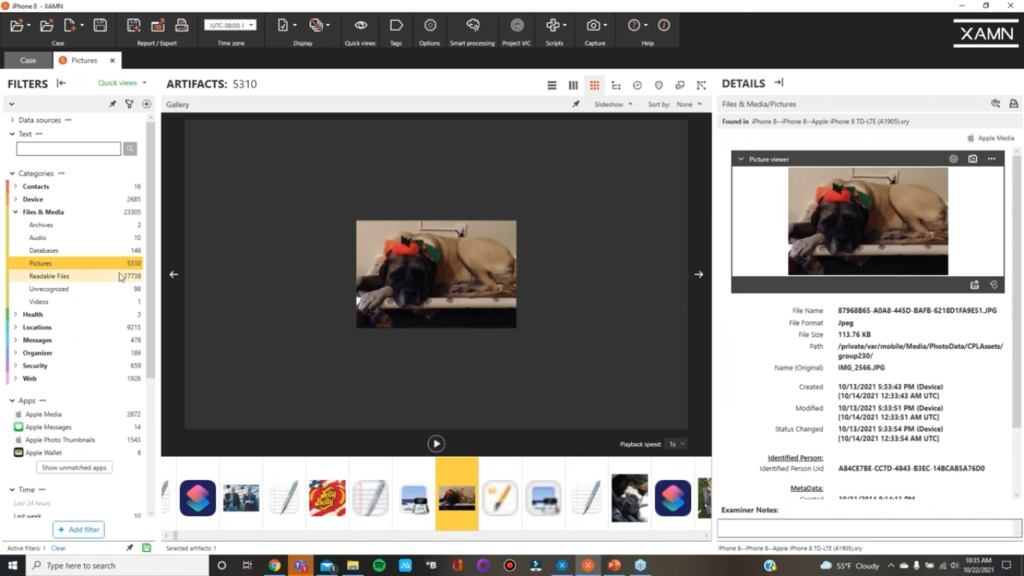Open Project VIC
The image size is (1024, 576).
[x=517, y=25]
